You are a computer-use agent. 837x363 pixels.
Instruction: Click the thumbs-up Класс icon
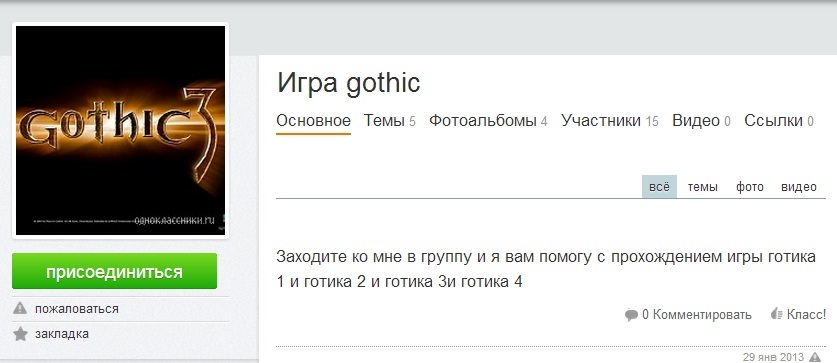point(777,314)
